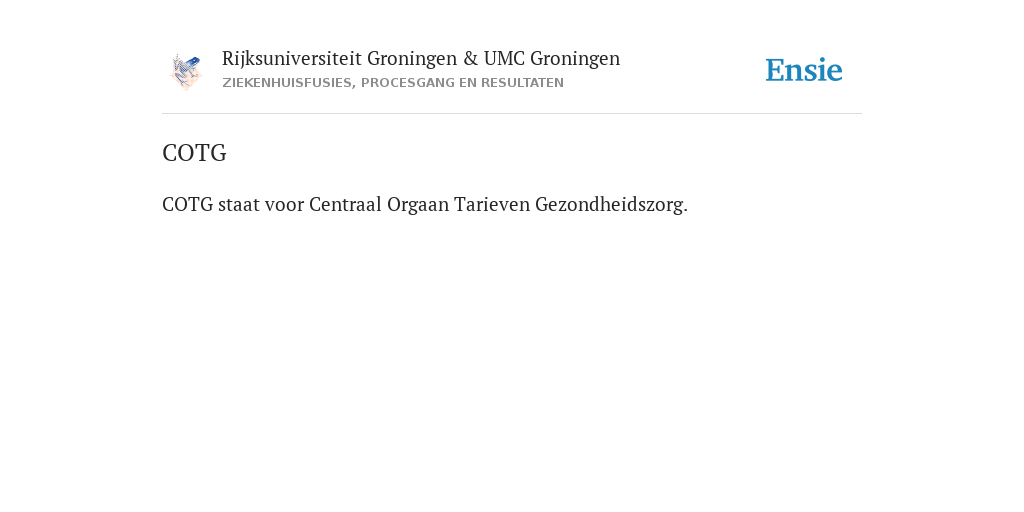Image resolution: width=1024 pixels, height=512 pixels.
Task: Click the blank area below the definition
Action: click(x=512, y=359)
